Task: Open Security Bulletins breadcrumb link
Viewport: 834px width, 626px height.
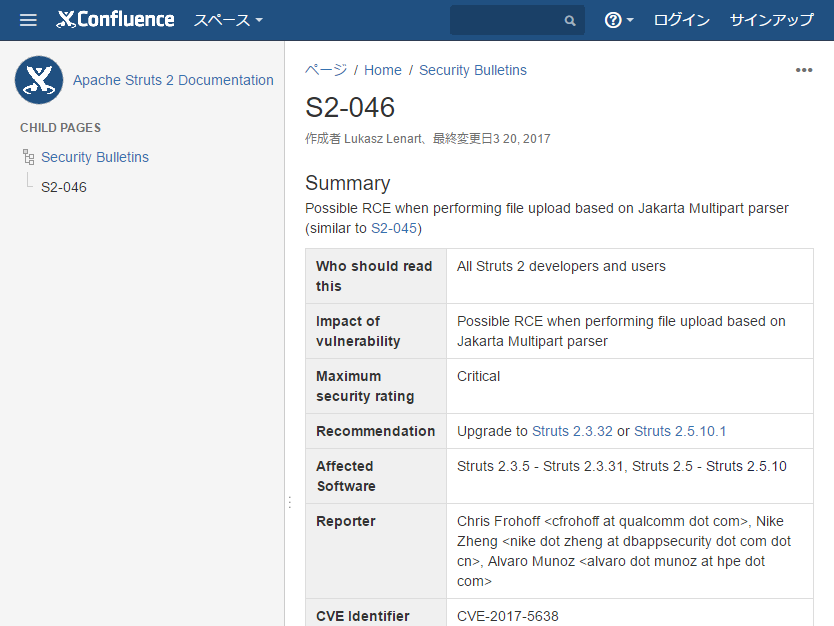Action: (x=473, y=70)
